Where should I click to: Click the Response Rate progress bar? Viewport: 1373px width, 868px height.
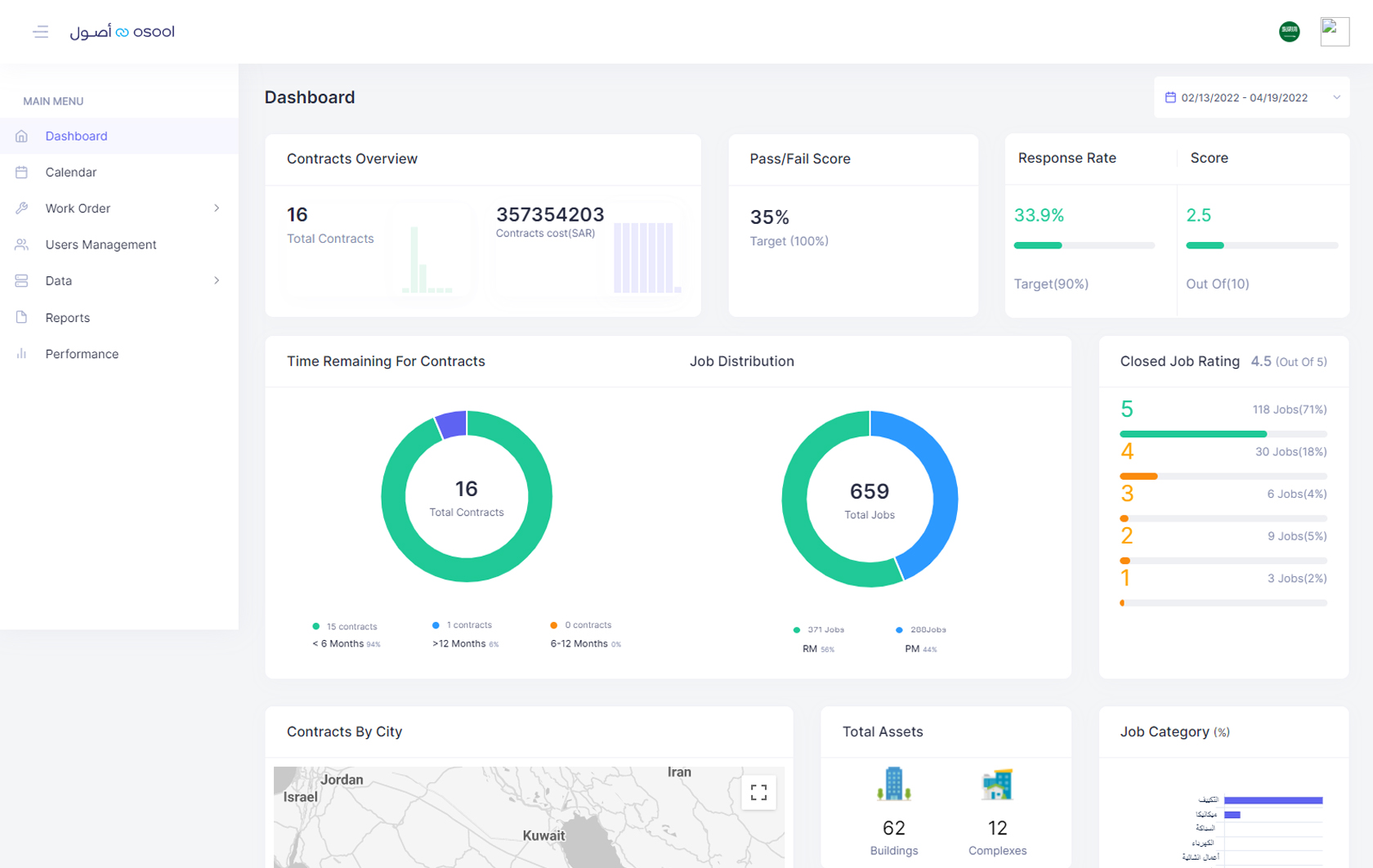(x=1084, y=245)
